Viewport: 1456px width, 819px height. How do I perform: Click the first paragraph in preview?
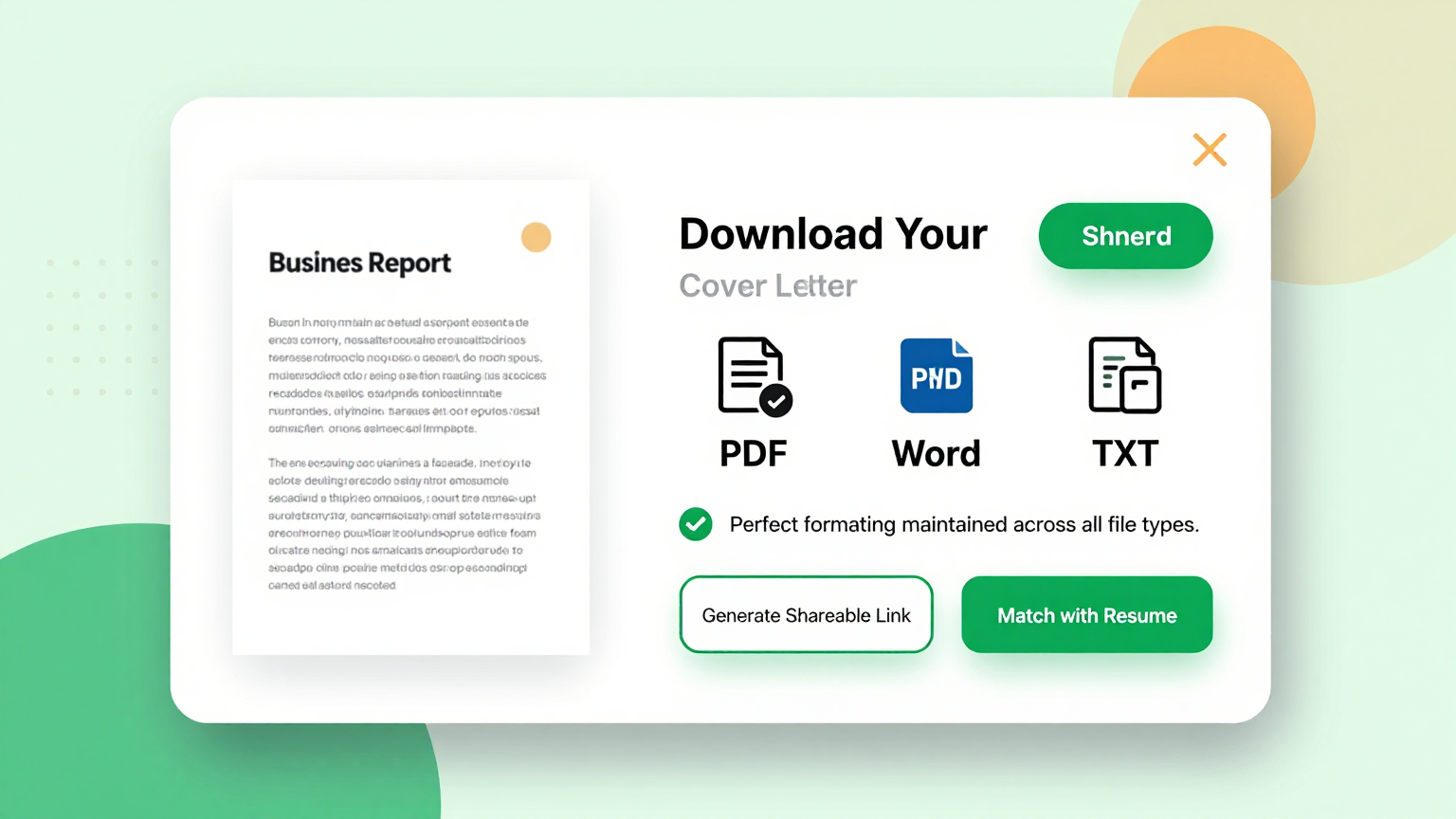tap(407, 375)
